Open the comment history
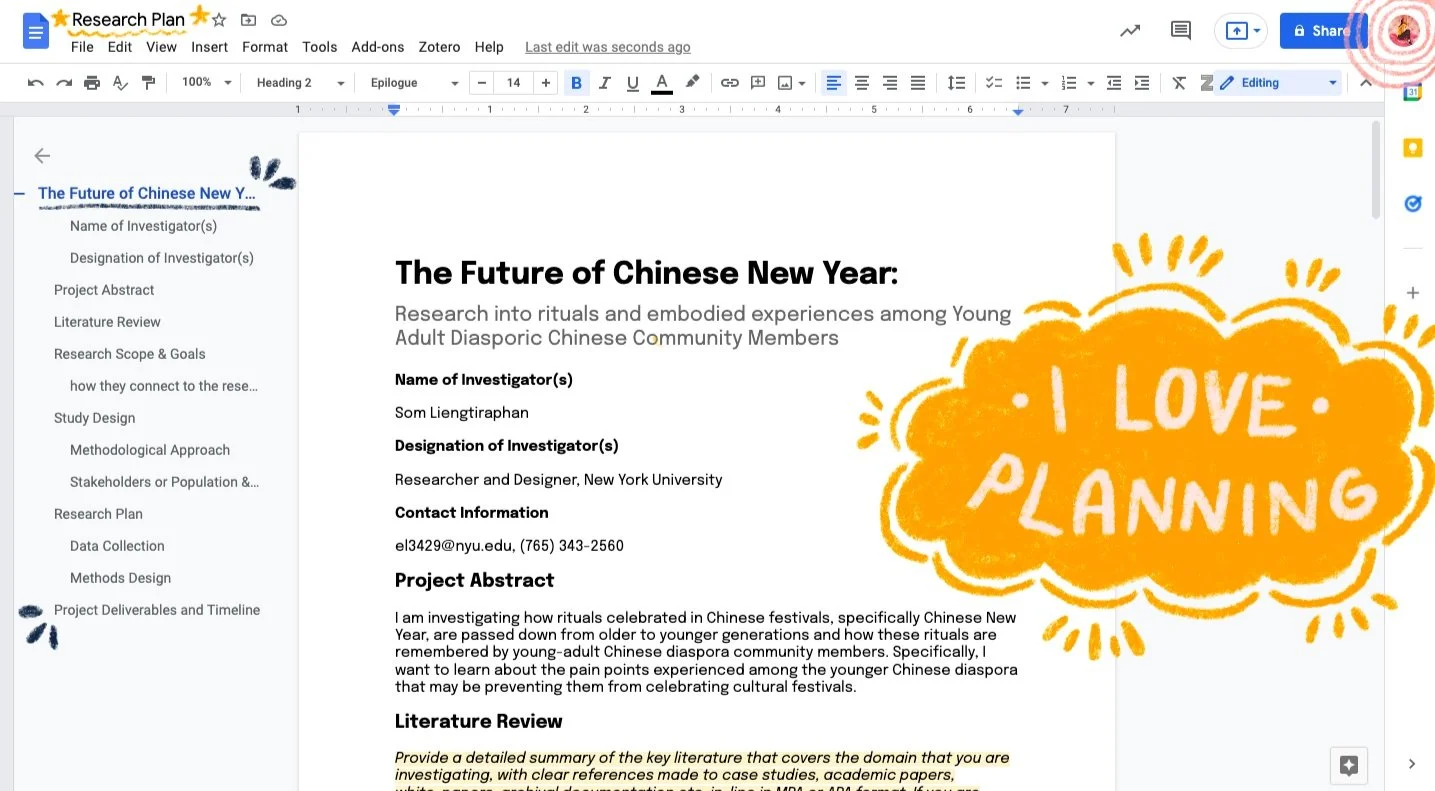The image size is (1435, 791). [x=1181, y=31]
